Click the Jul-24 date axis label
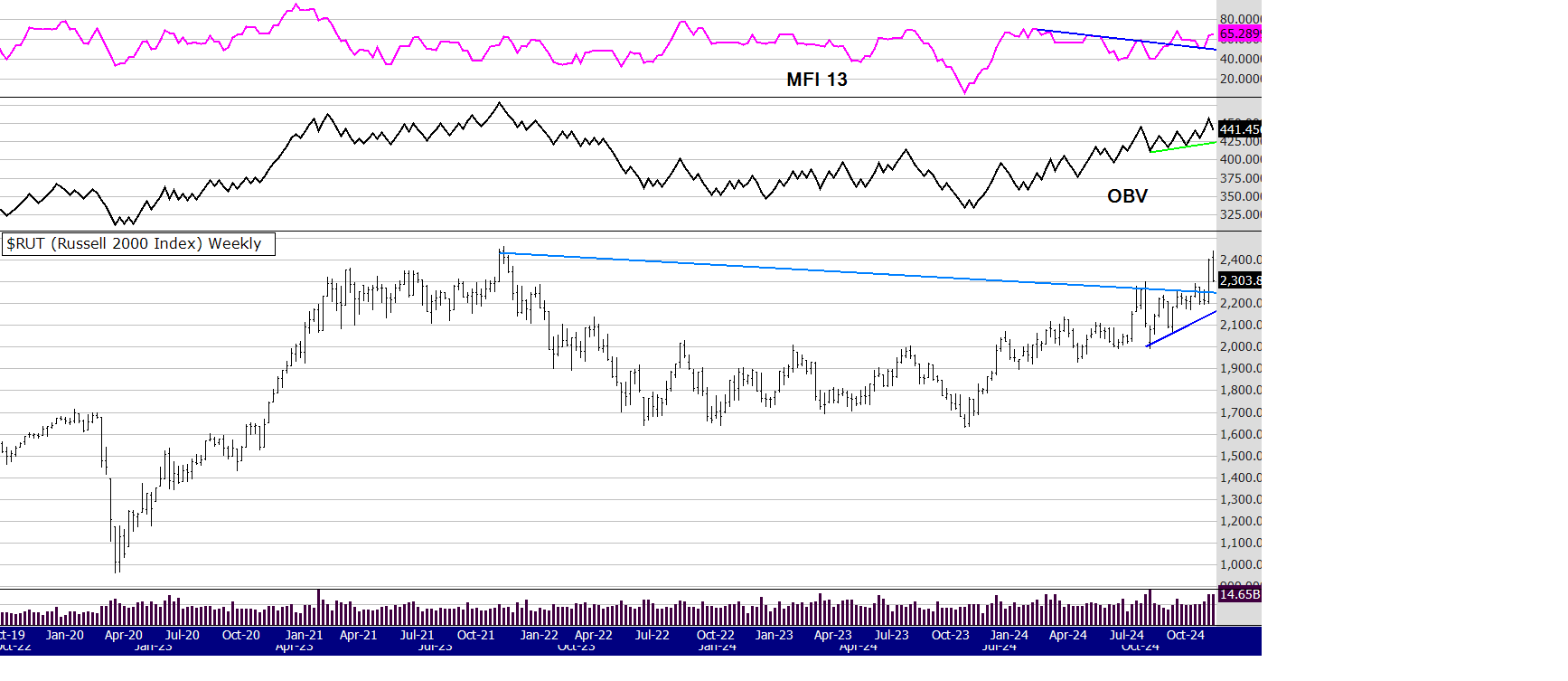 (x=1127, y=635)
